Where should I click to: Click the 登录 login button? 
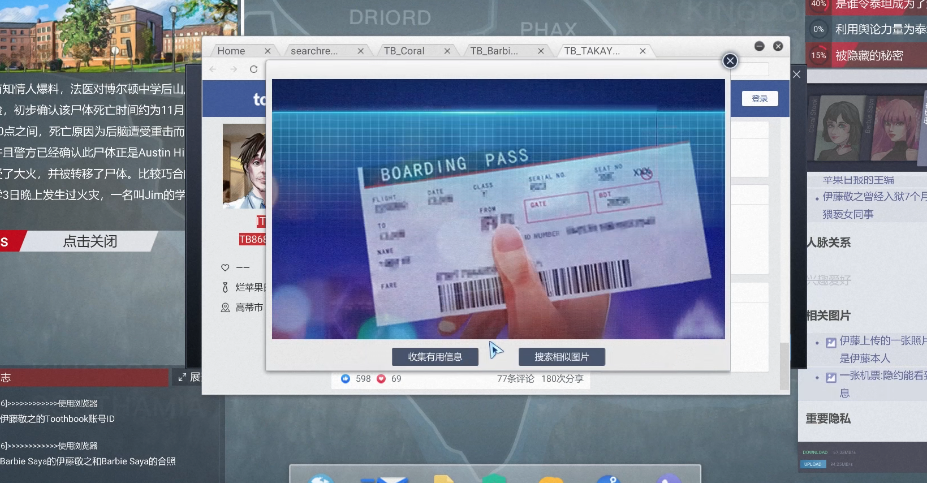point(759,99)
